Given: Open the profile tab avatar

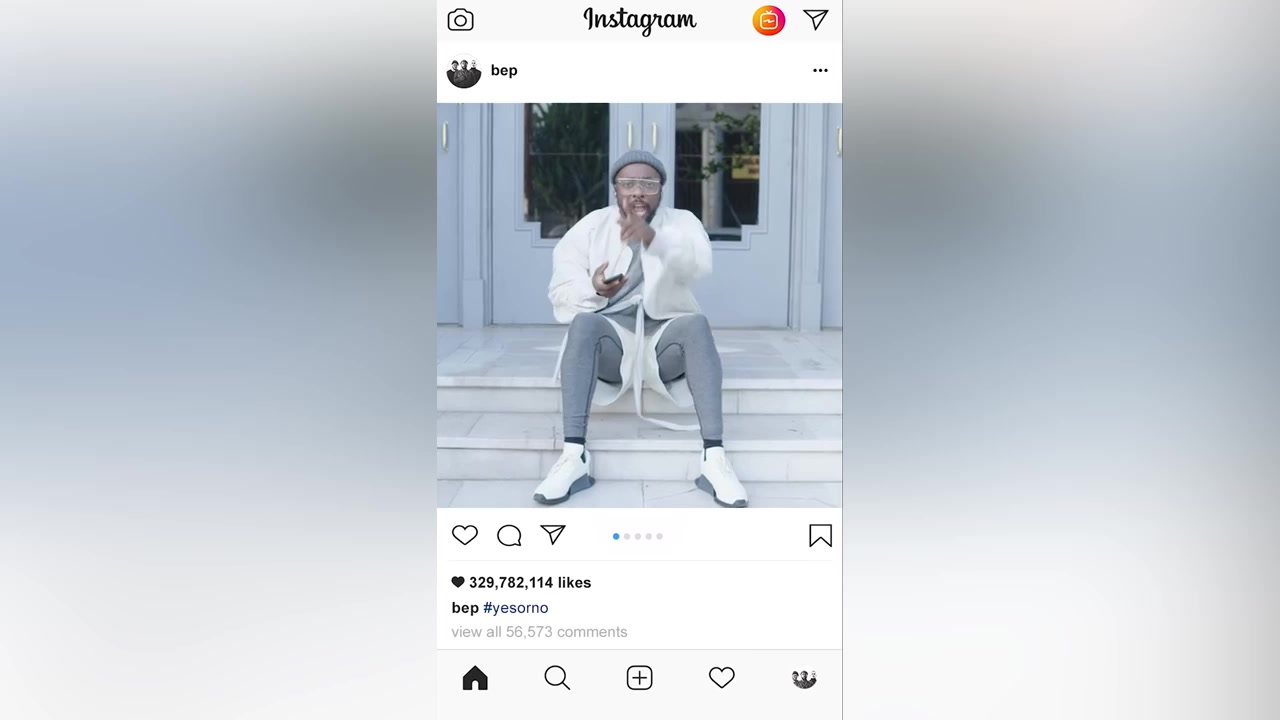Looking at the screenshot, I should tap(804, 678).
